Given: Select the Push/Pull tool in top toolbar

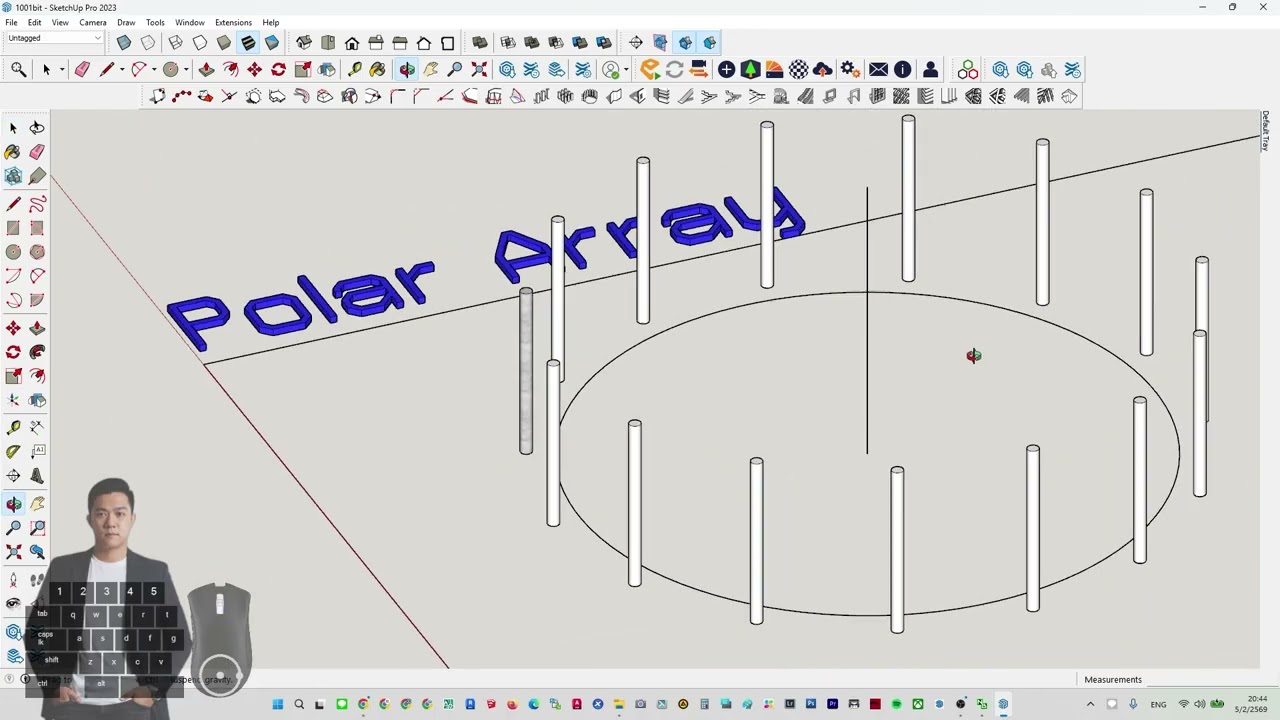Looking at the screenshot, I should pyautogui.click(x=206, y=69).
